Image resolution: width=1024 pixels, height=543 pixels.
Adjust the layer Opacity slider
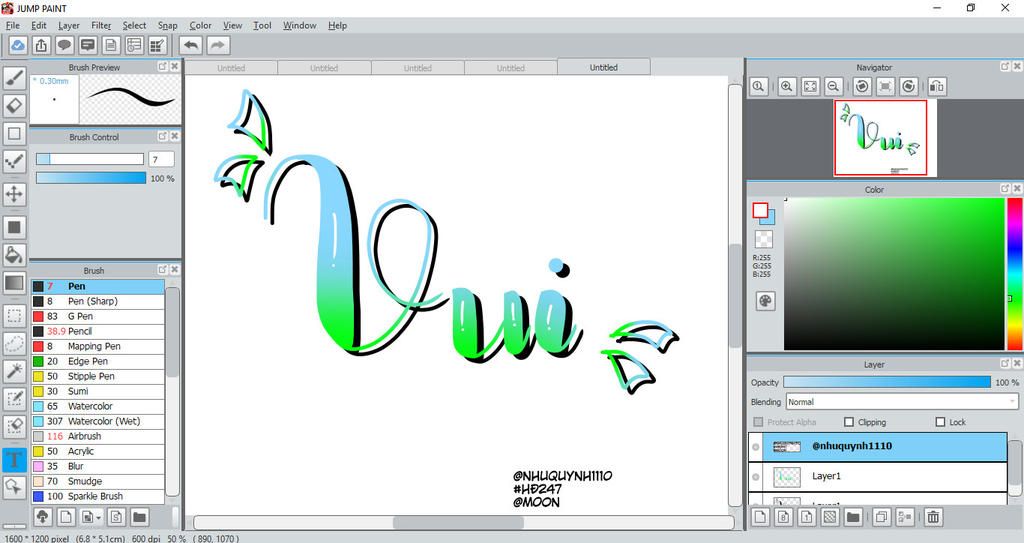(887, 382)
